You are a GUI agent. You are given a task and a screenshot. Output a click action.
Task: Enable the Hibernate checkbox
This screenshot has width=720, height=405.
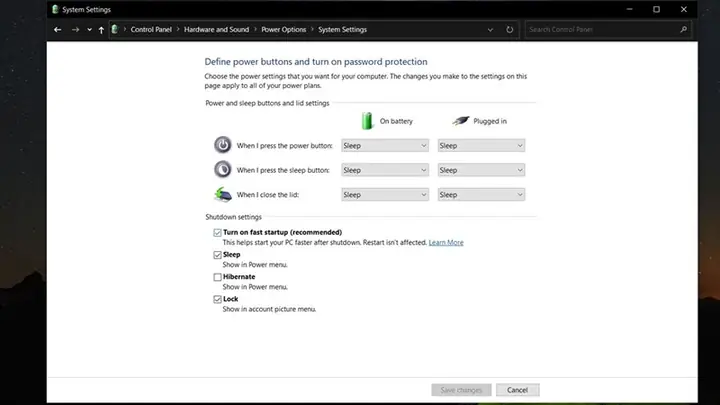coord(217,277)
